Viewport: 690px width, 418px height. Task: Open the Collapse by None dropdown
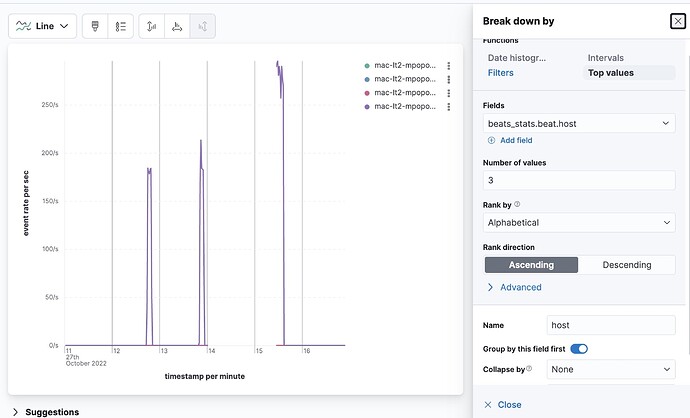click(x=611, y=369)
